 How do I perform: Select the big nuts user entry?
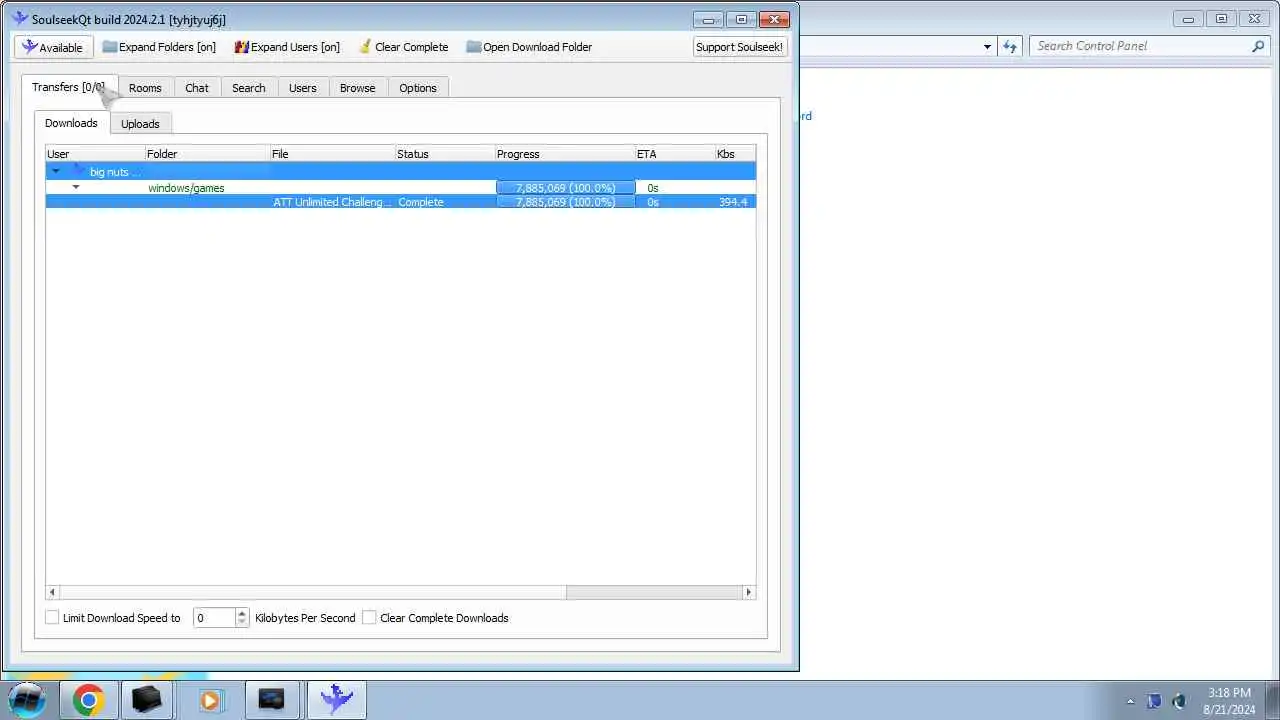pyautogui.click(x=113, y=172)
